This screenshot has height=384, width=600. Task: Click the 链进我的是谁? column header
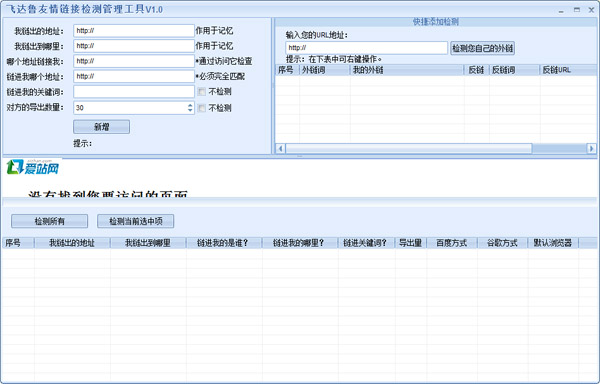point(223,243)
